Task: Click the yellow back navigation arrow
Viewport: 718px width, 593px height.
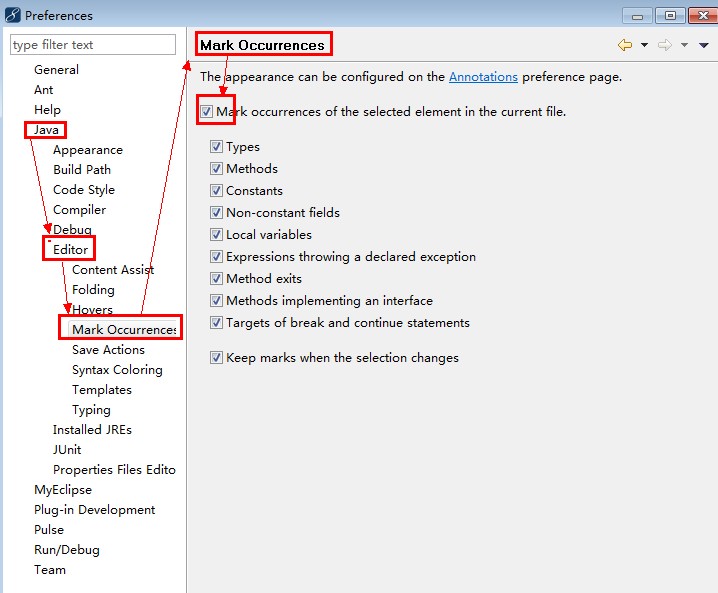Action: 625,45
